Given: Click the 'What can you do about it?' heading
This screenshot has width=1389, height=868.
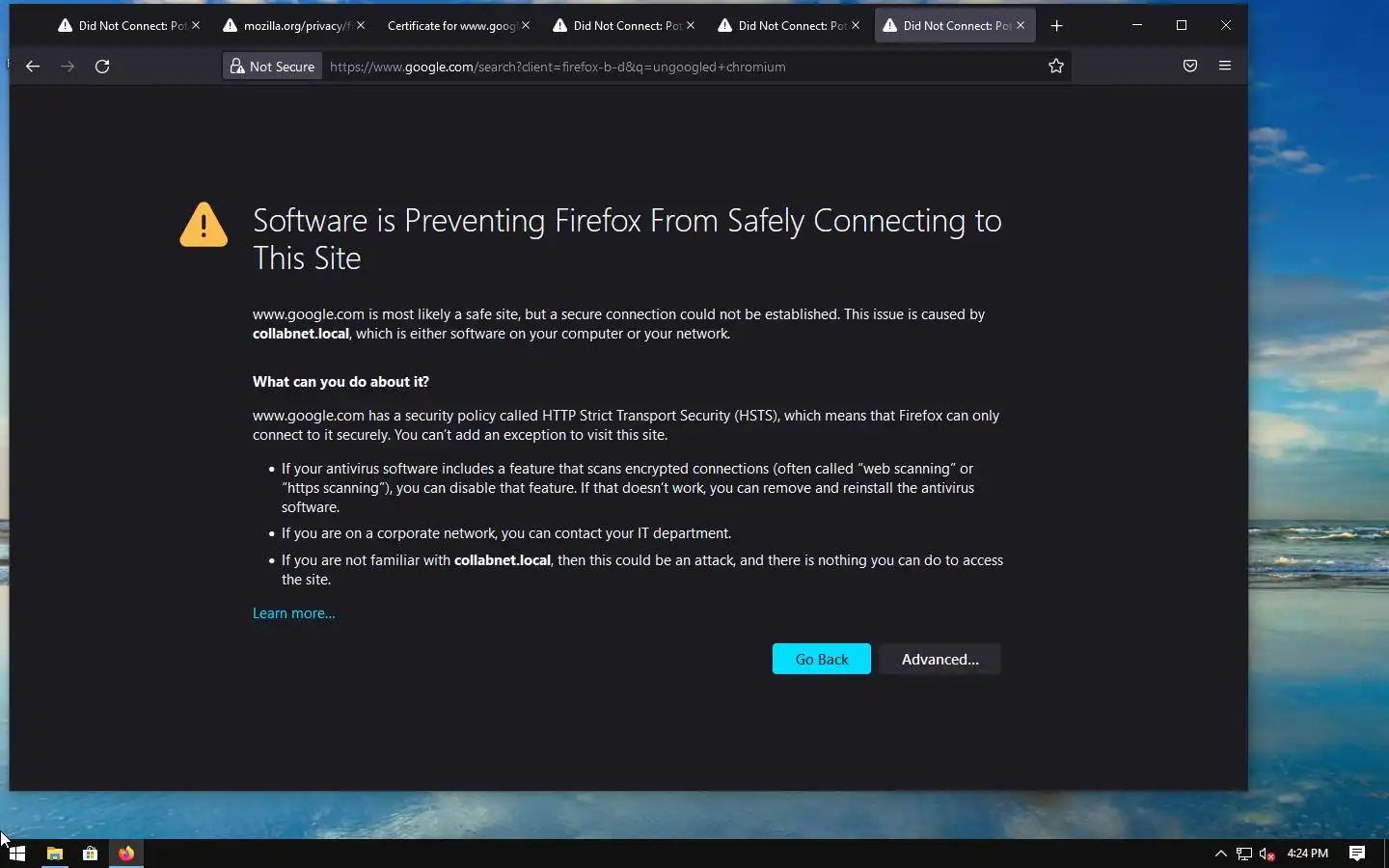Looking at the screenshot, I should coord(340,382).
